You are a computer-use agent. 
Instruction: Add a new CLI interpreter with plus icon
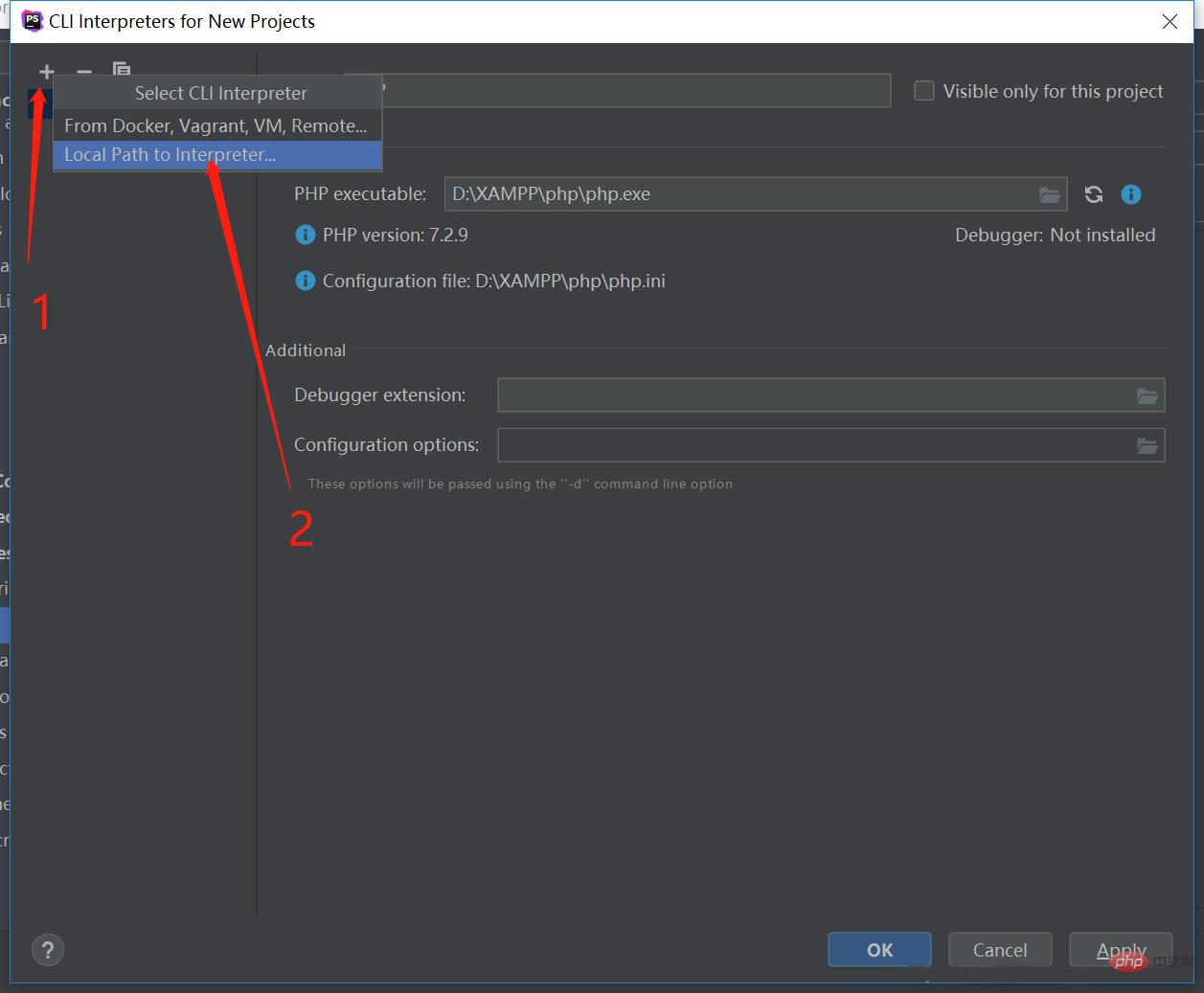pos(46,72)
